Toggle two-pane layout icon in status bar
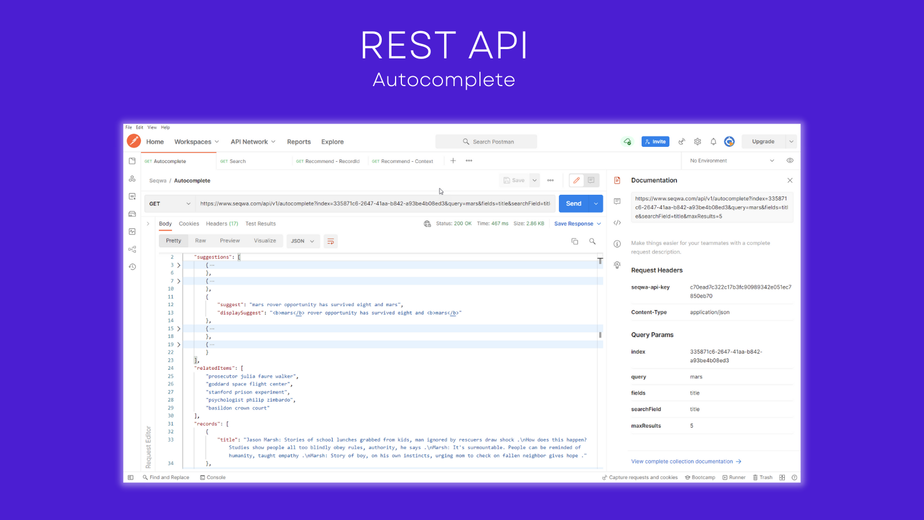This screenshot has width=924, height=520. pyautogui.click(x=782, y=478)
